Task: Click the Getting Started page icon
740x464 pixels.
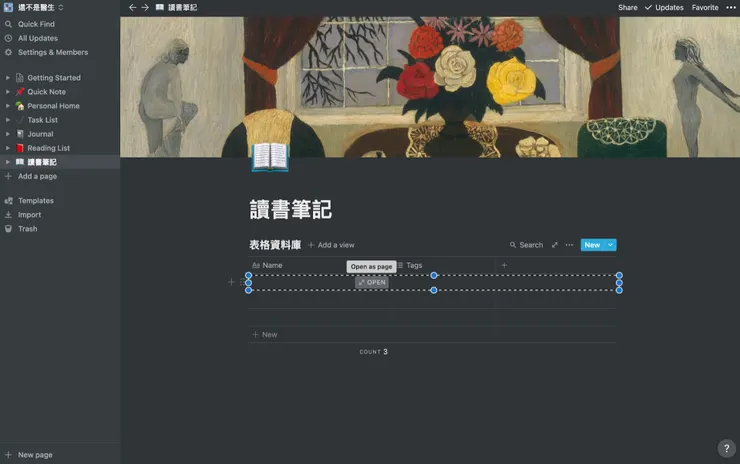Action: [x=20, y=77]
